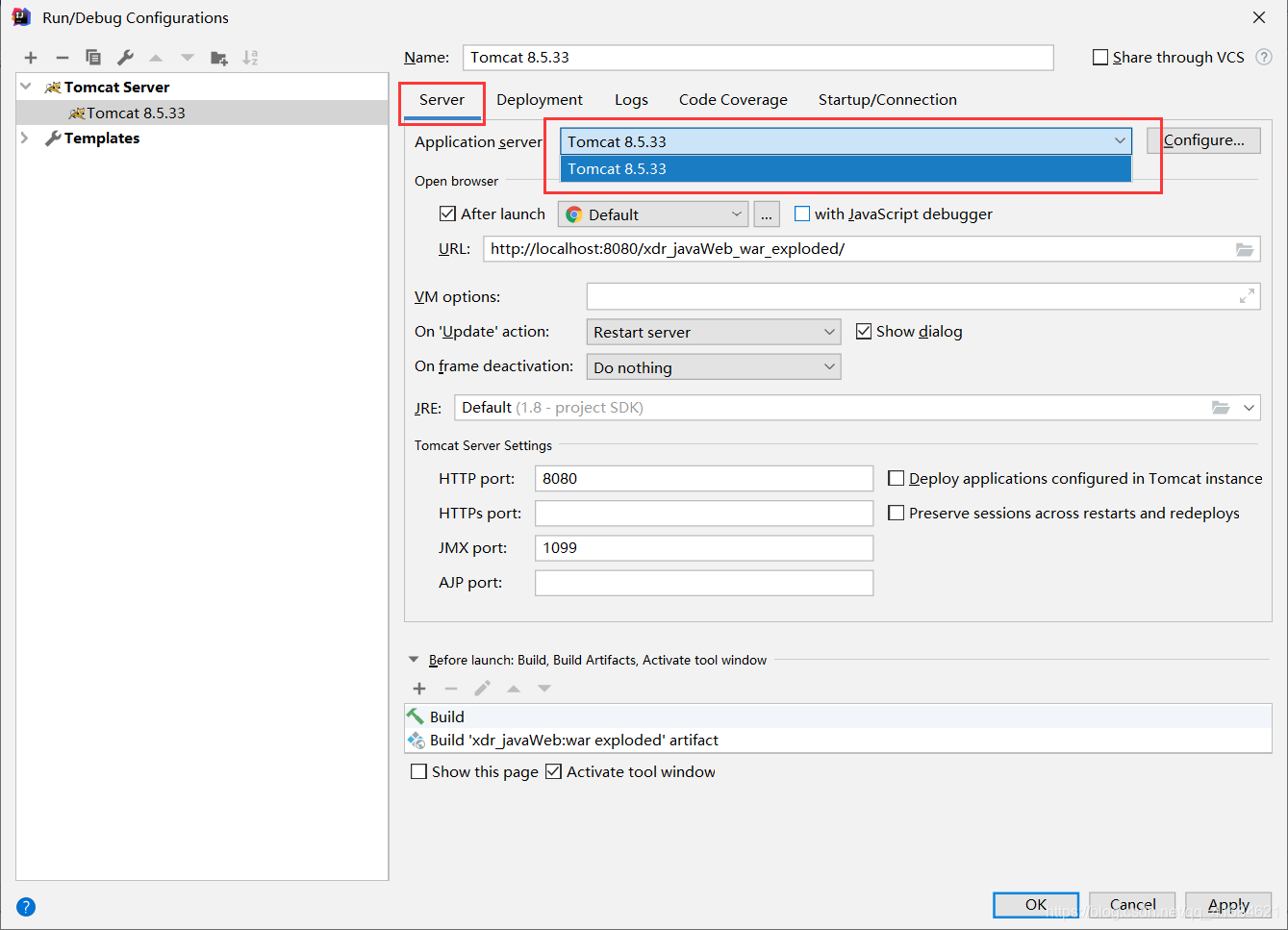Create new folder icon in left toolbar
This screenshot has height=930, width=1288.
(219, 58)
